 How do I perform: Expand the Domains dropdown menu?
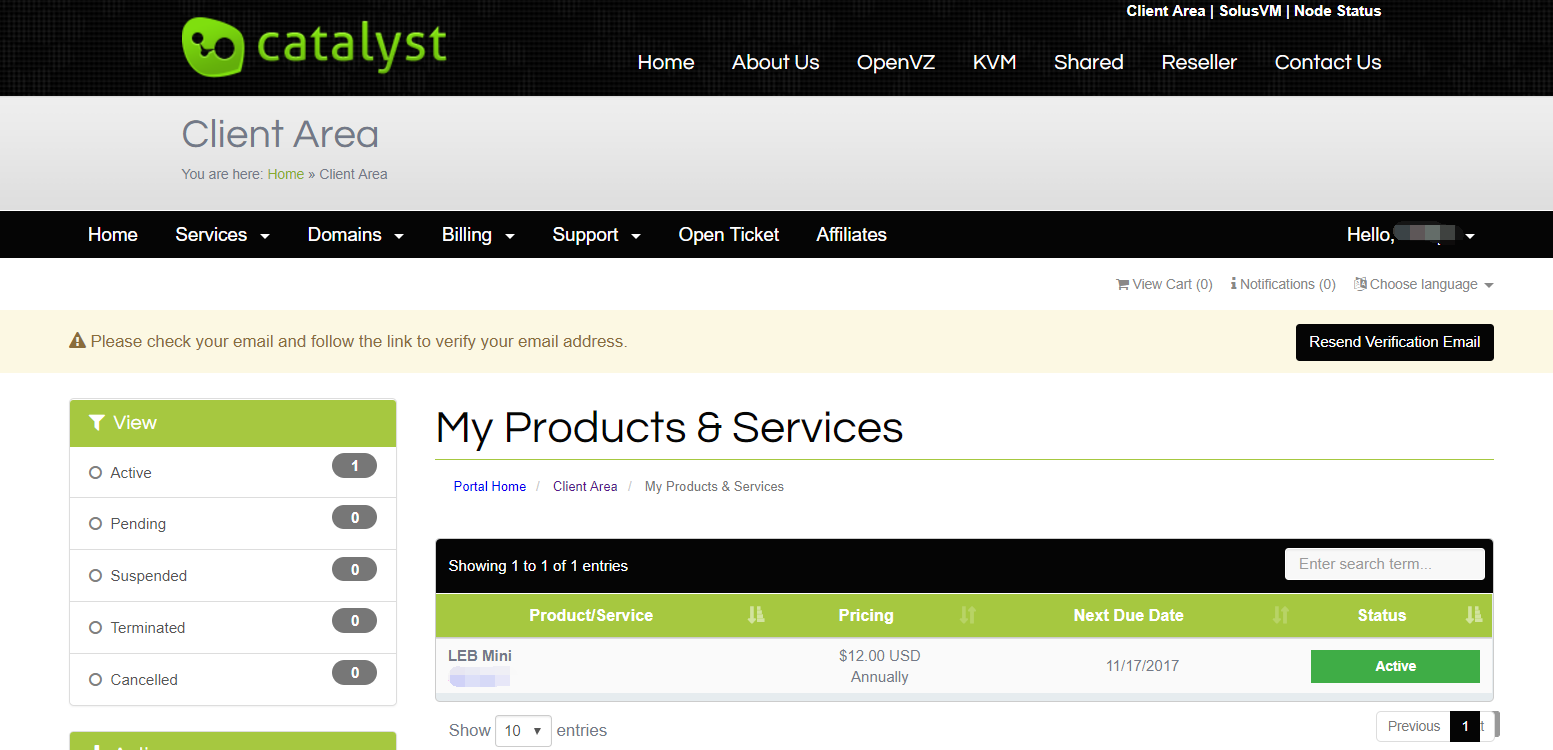[355, 235]
